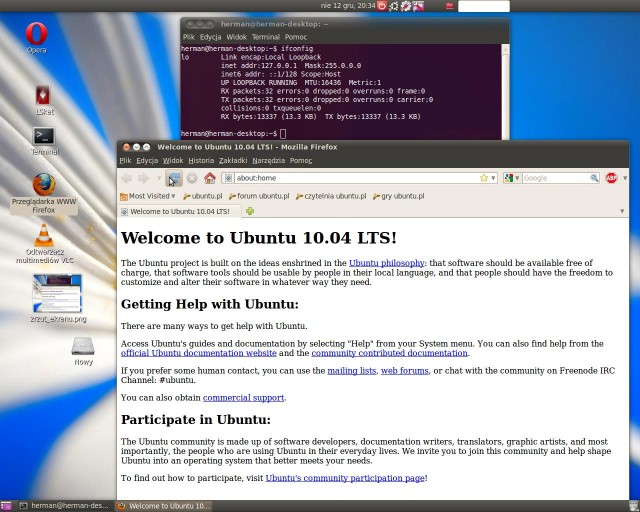Open the terminal window's Edycja menu
The image size is (640, 512).
[x=210, y=37]
